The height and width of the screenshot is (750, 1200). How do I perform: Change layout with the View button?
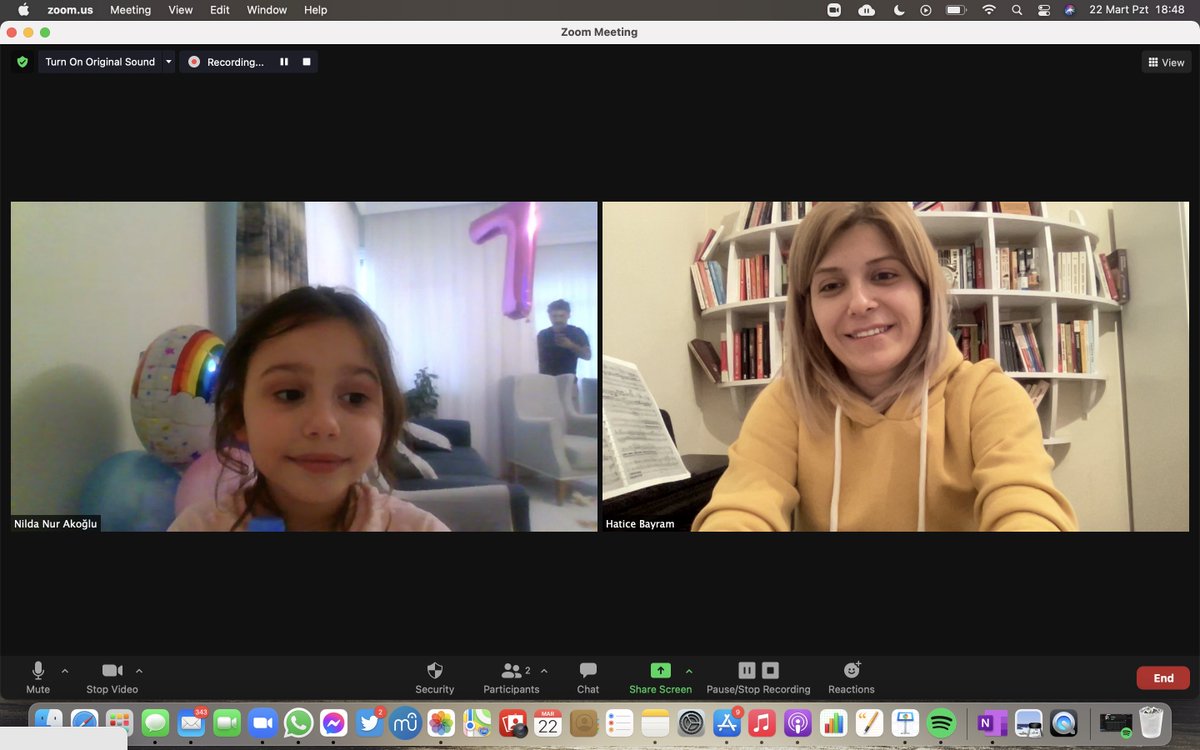click(1166, 62)
